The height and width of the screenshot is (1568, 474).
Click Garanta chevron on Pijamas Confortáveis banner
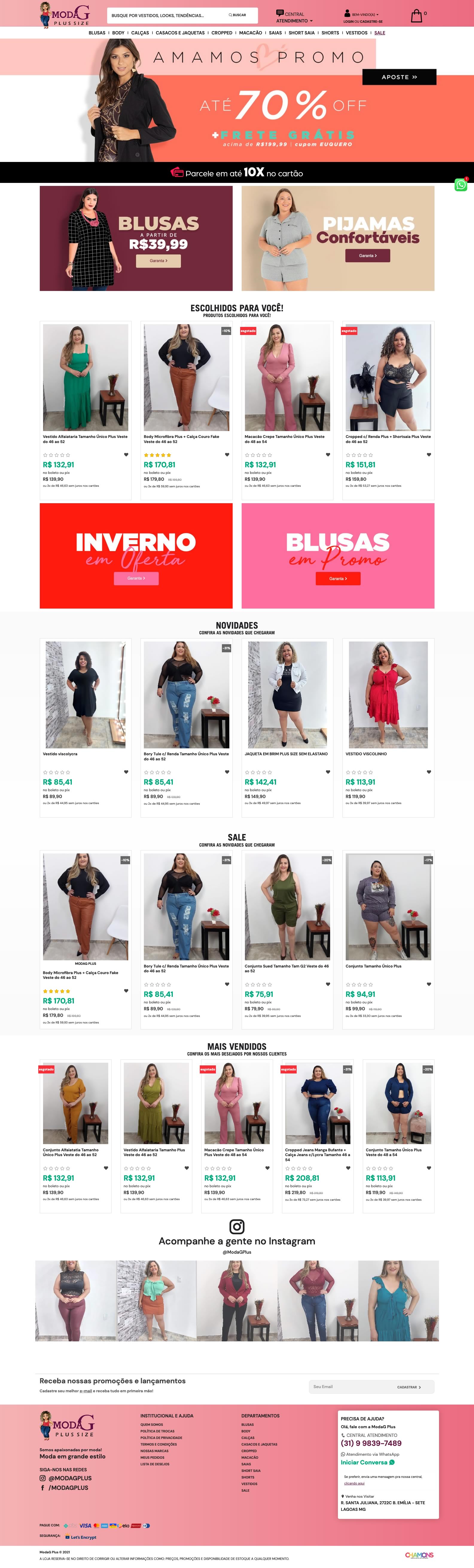(x=368, y=256)
